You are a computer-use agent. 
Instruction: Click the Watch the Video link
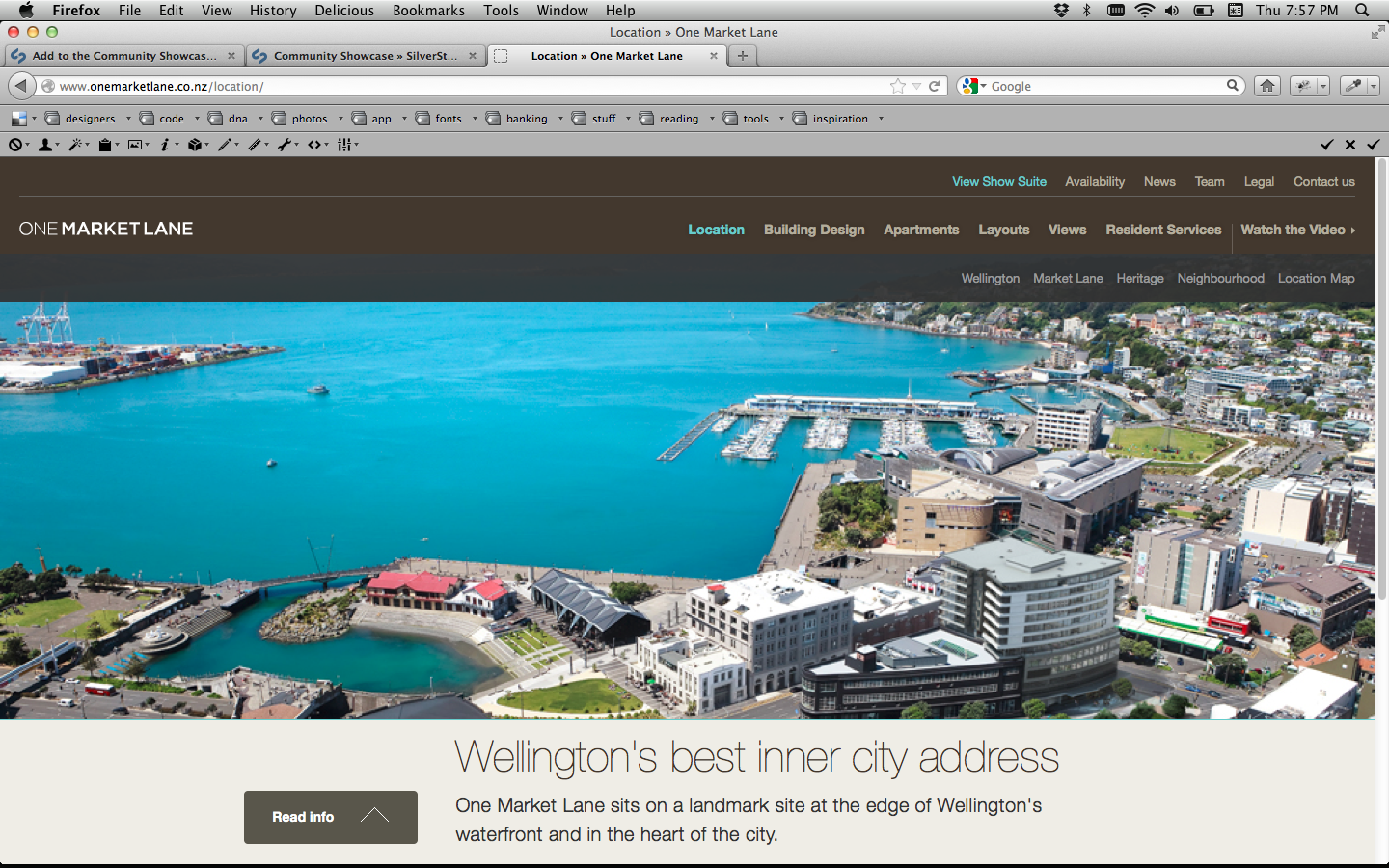1298,230
